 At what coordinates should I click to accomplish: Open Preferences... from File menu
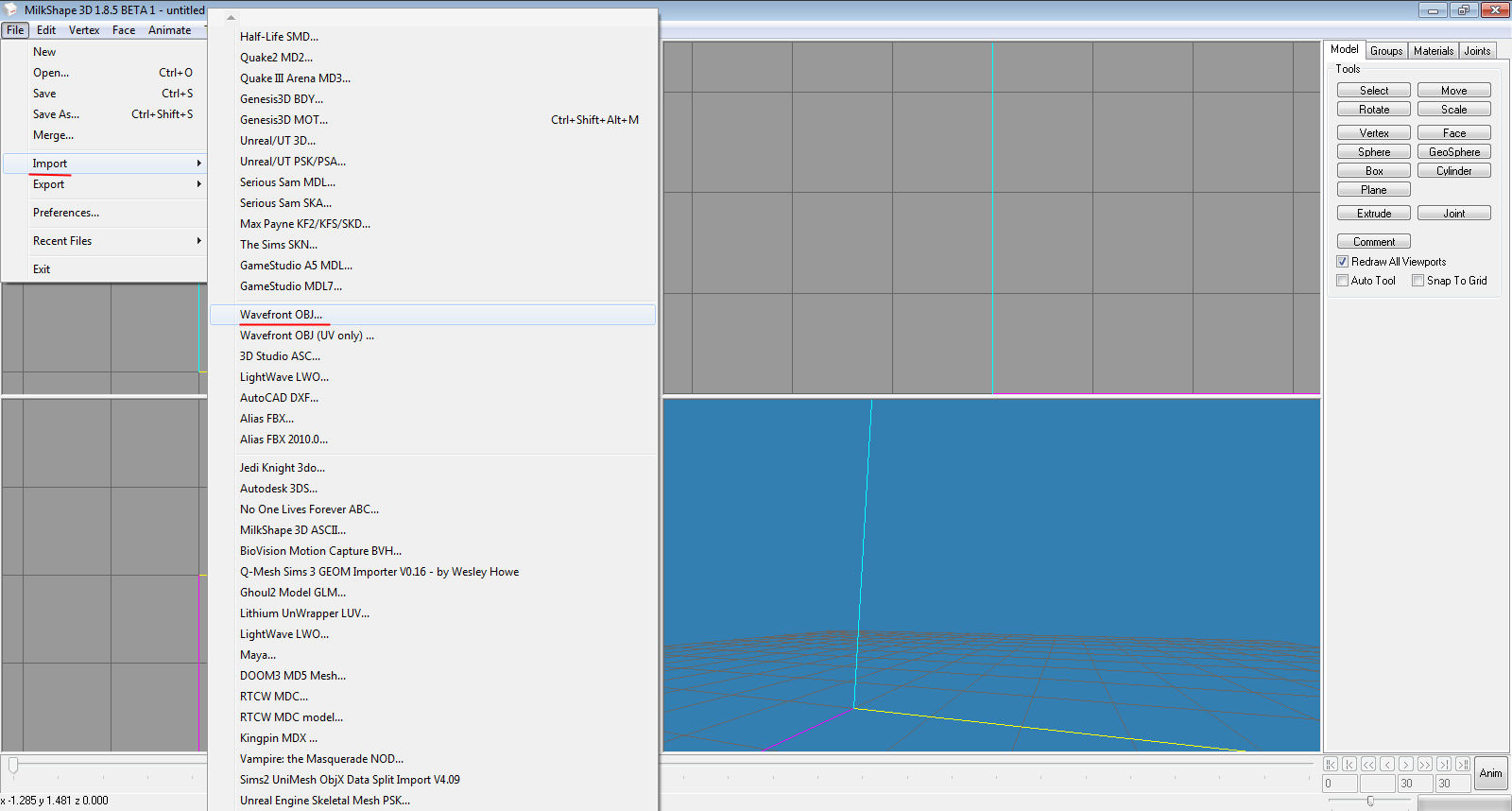(x=104, y=213)
